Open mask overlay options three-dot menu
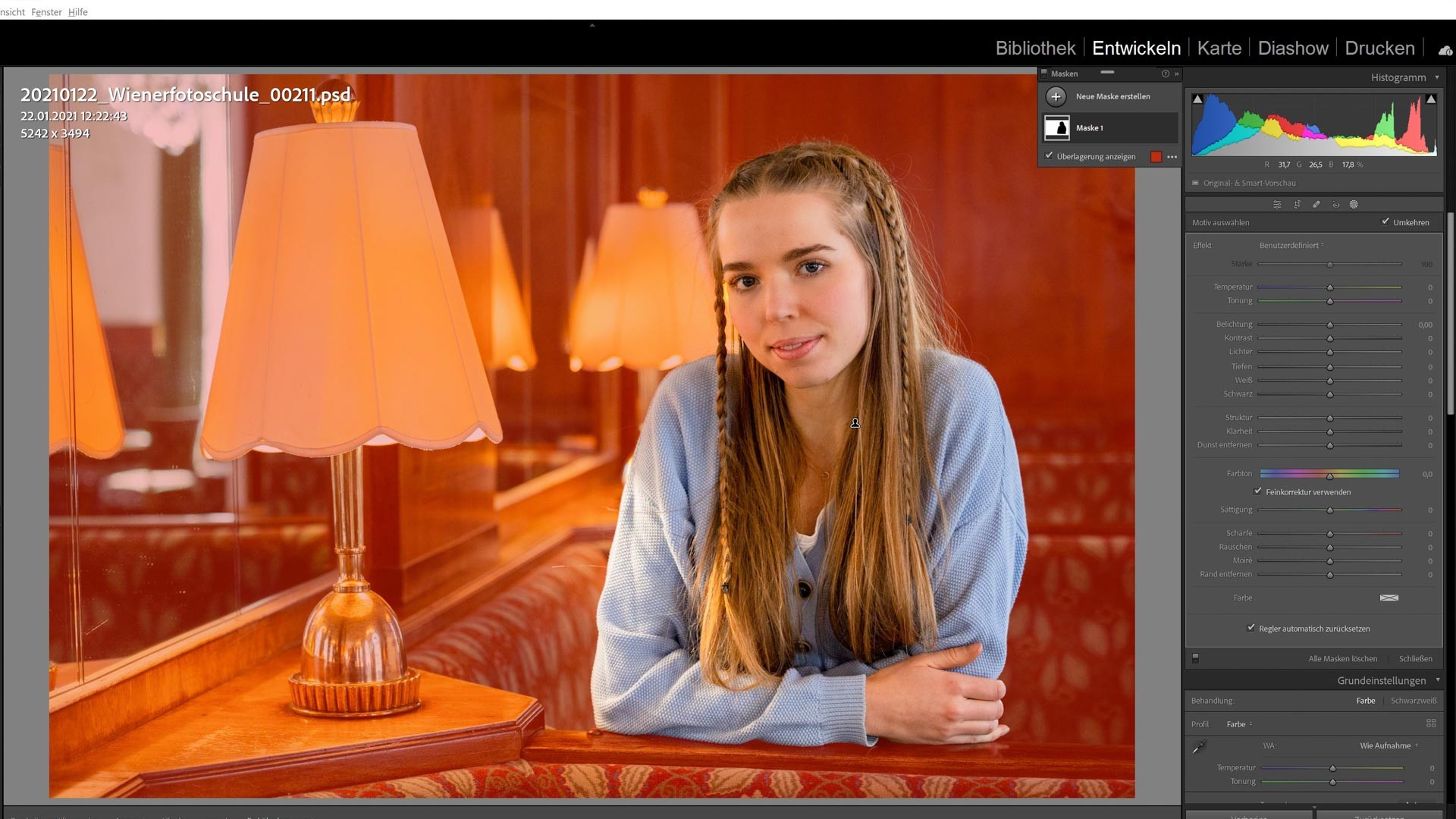 click(x=1172, y=157)
